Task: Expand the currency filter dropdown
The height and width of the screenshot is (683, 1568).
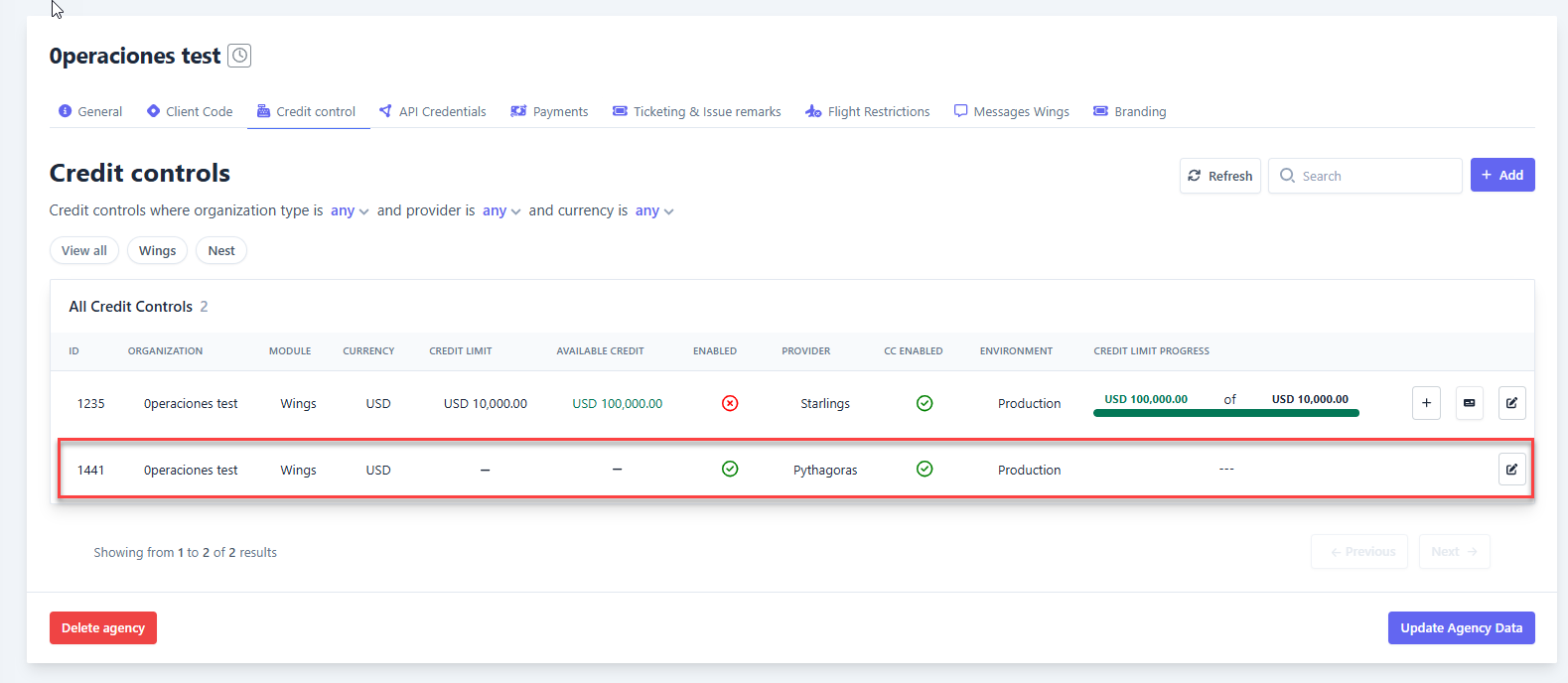Action: point(654,210)
